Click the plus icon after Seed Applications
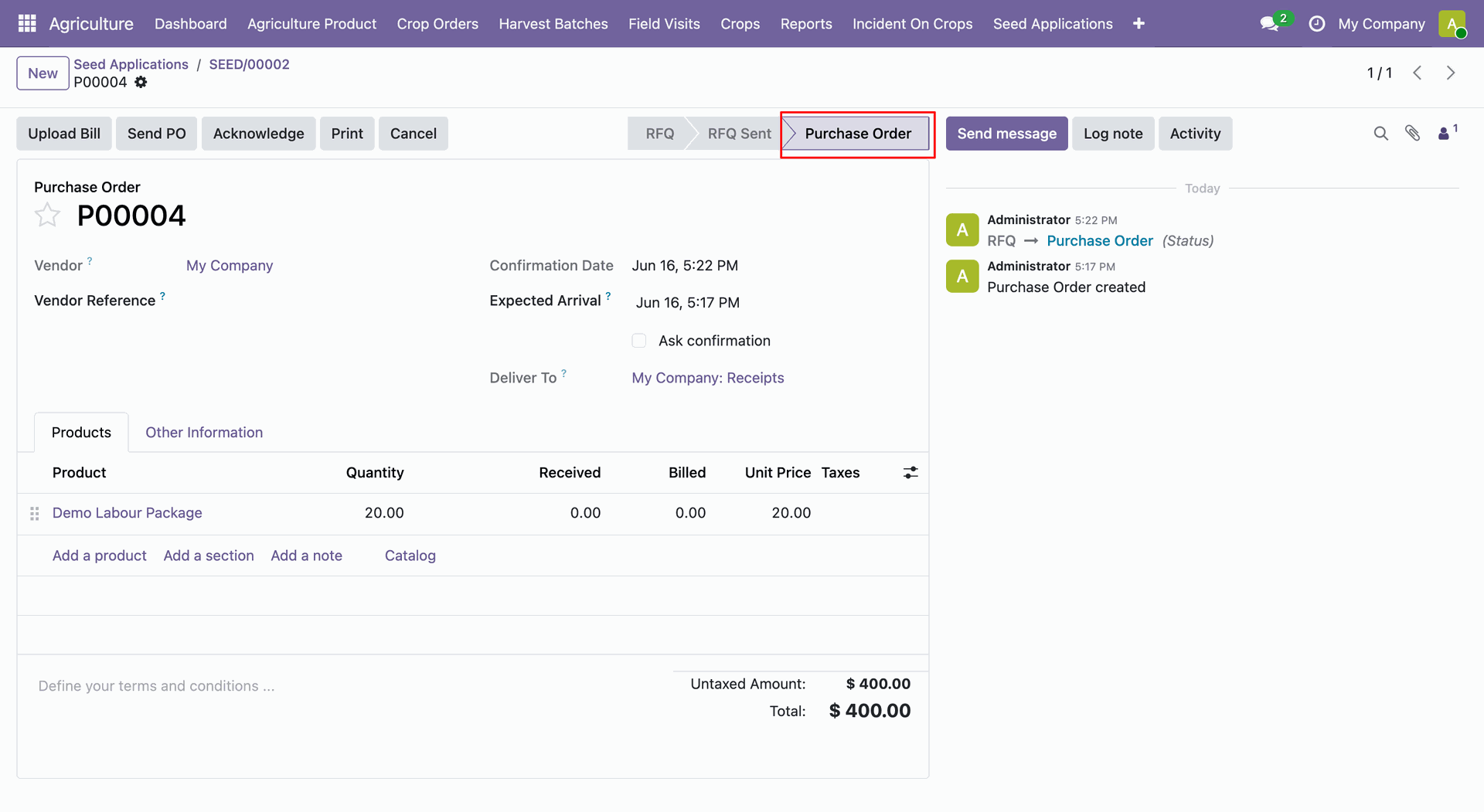 1139,24
